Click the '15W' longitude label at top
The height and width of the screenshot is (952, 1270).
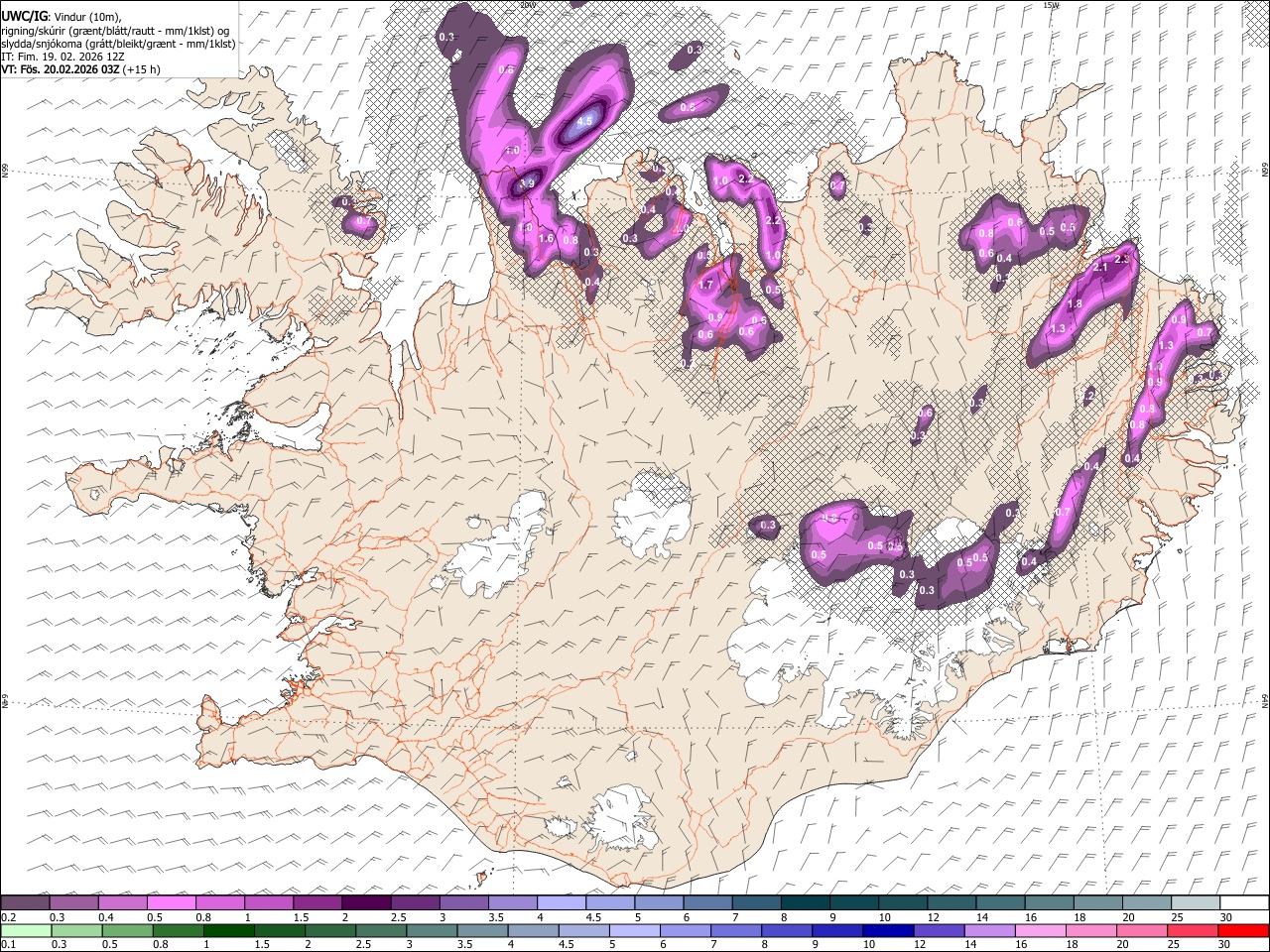1051,5
